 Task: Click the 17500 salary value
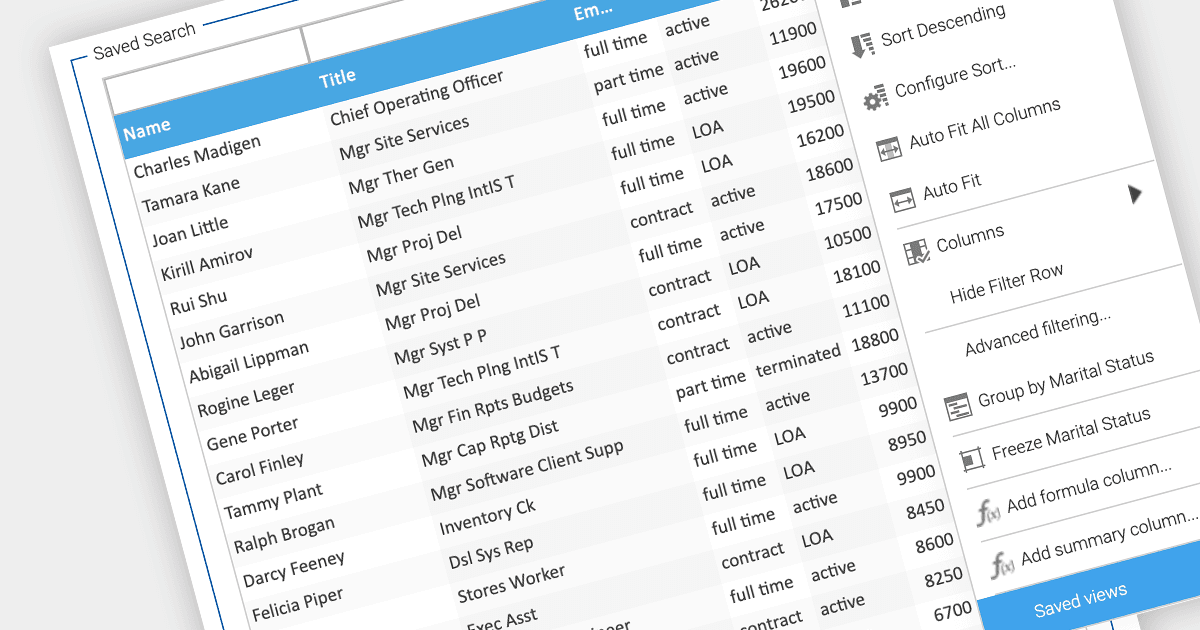(x=838, y=203)
